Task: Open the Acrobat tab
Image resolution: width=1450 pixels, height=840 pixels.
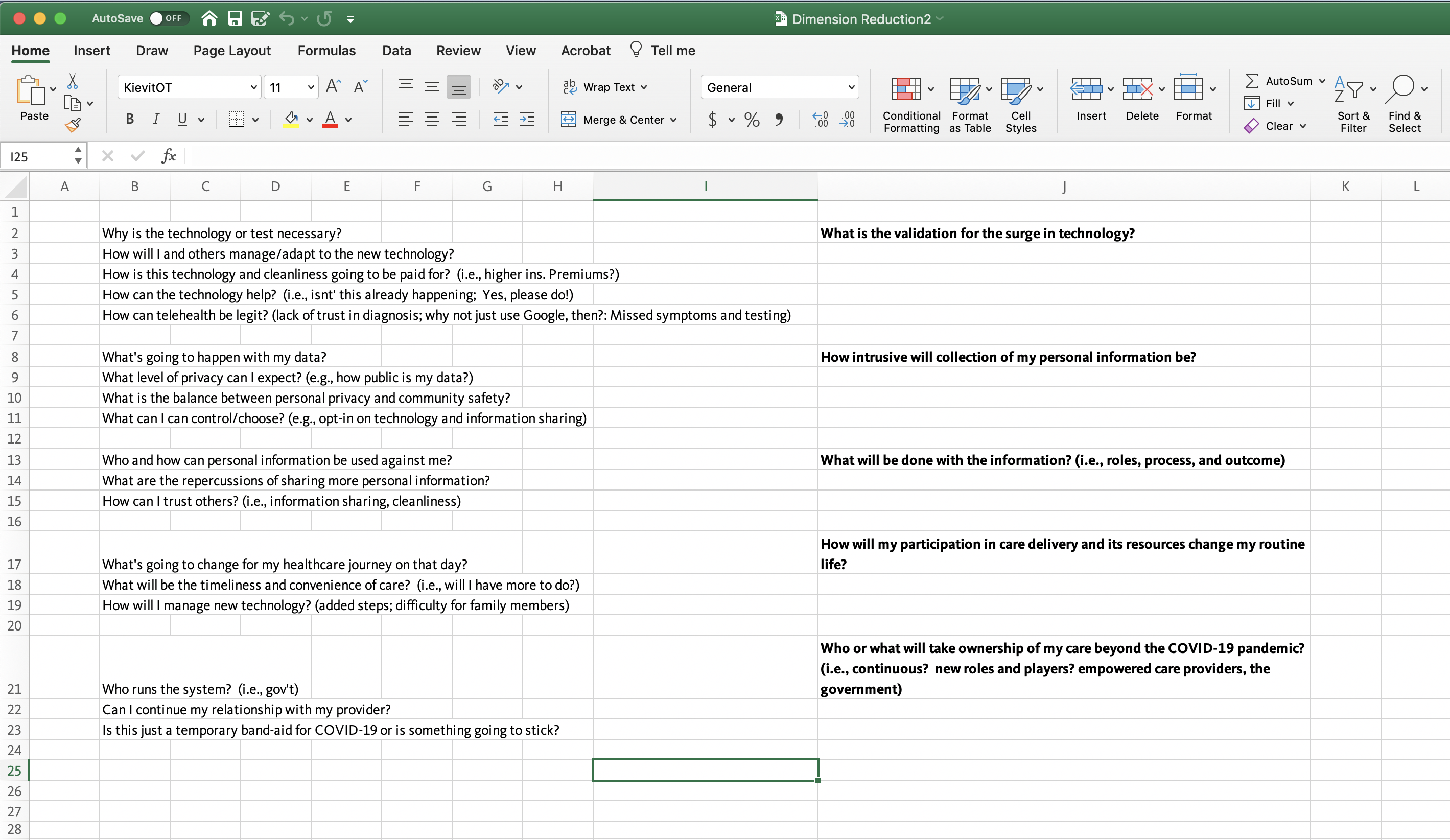Action: tap(586, 51)
